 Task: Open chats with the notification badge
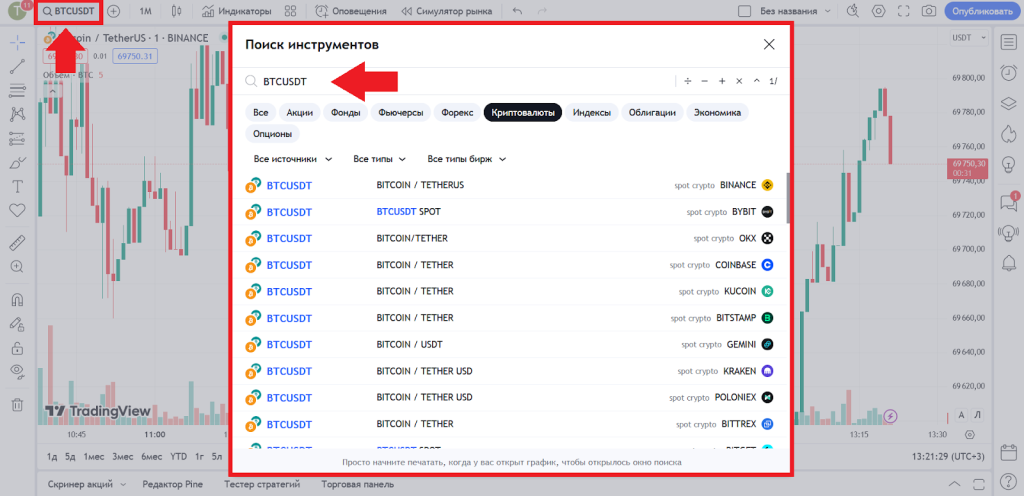coord(1008,202)
